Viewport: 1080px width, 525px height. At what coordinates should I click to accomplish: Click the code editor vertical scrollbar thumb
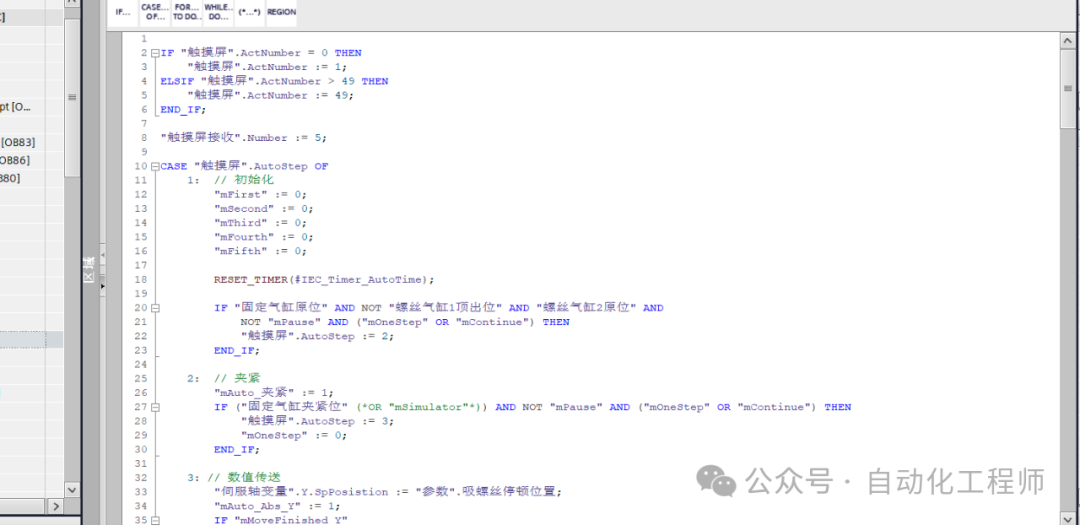click(1068, 88)
